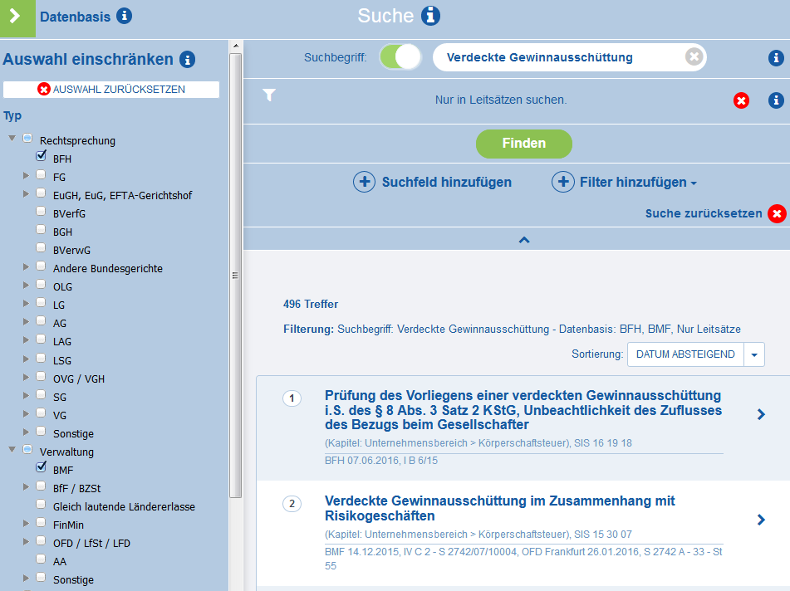Uncheck the BMF checkbox
This screenshot has width=790, height=591.
(x=41, y=468)
